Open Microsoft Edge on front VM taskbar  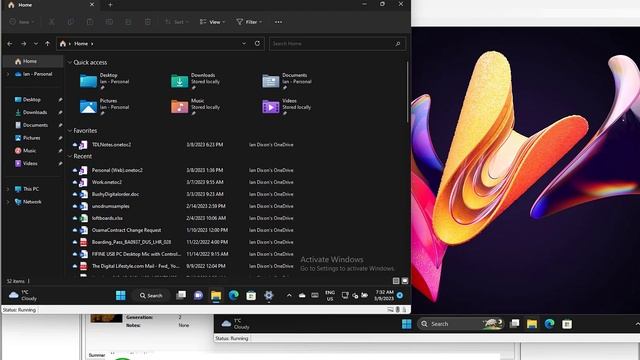[x=233, y=296]
